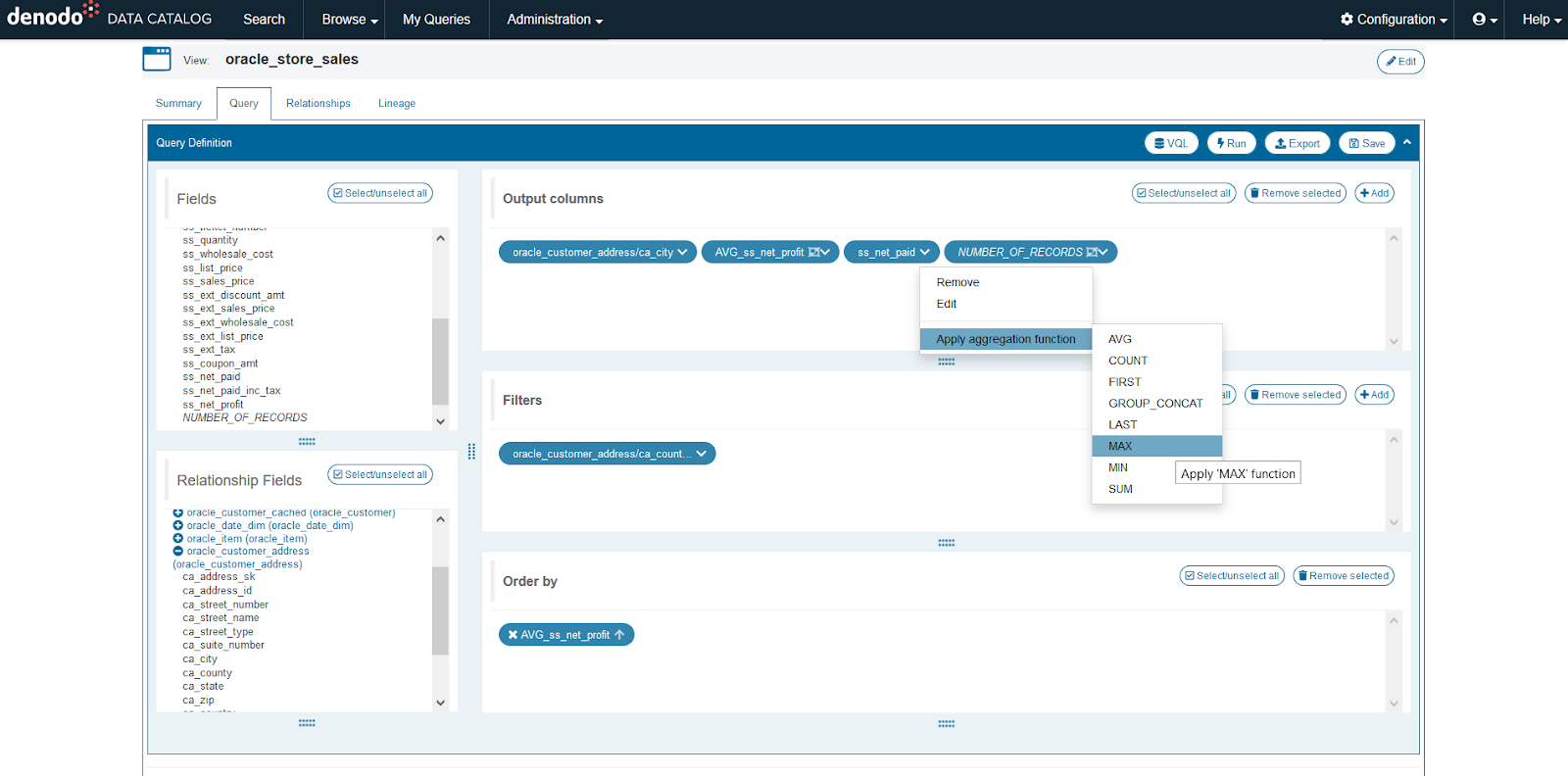Image resolution: width=1568 pixels, height=776 pixels.
Task: Remove selected output columns
Action: click(1296, 193)
